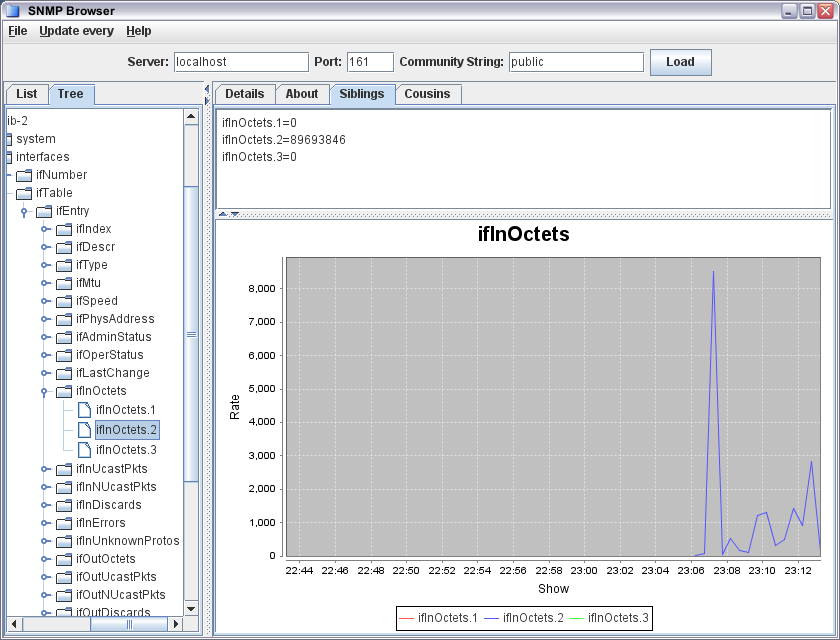Click the ifEntry folder icon
This screenshot has height=640, width=840.
tap(44, 212)
